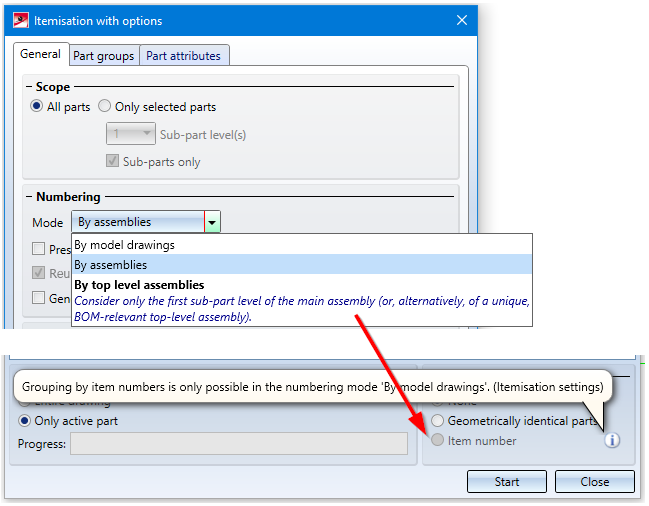This screenshot has width=649, height=506.
Task: Choose By top level assemblies option
Action: [302, 300]
